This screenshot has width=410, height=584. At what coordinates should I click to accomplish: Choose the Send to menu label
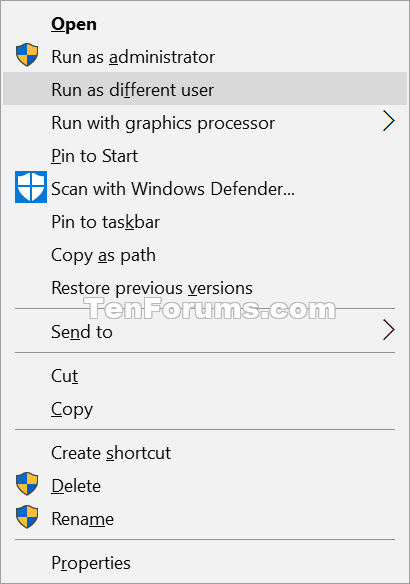point(82,331)
